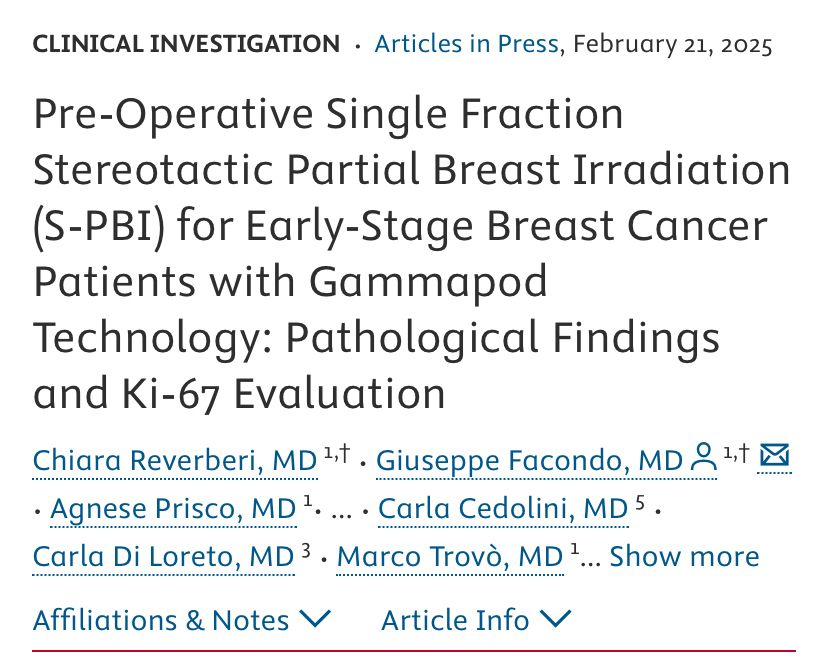Expand the Affiliations & Notes chevron

[315, 618]
